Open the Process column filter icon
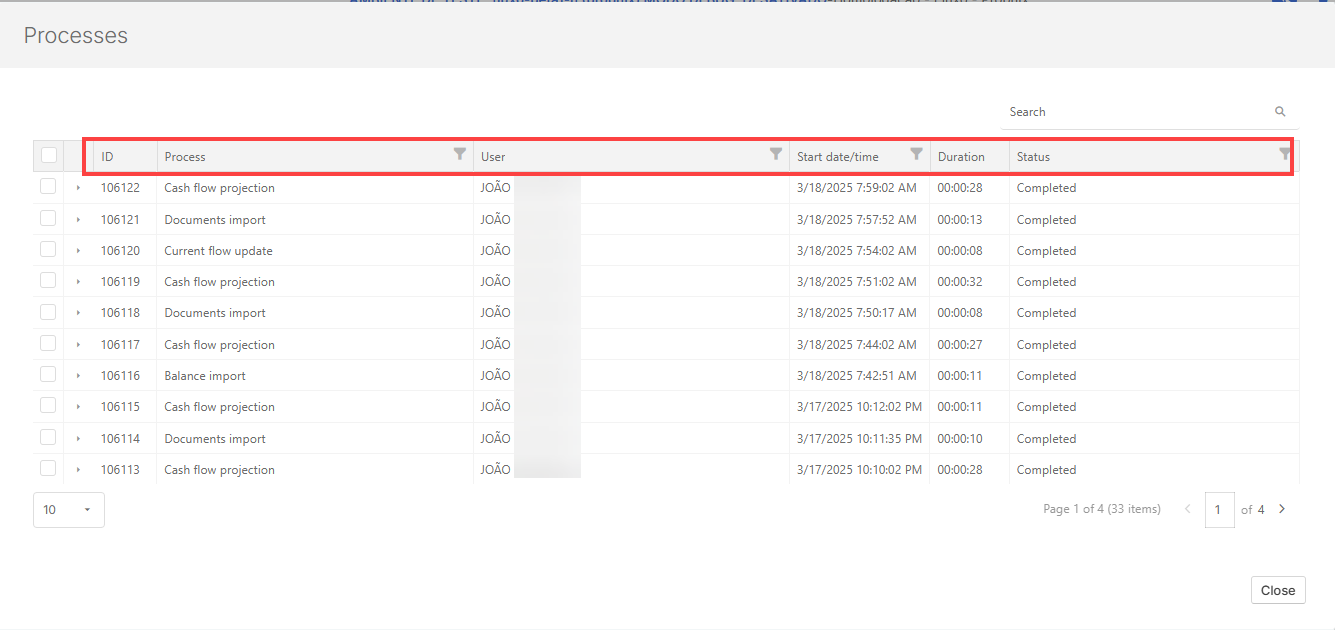Image resolution: width=1335 pixels, height=630 pixels. tap(459, 154)
